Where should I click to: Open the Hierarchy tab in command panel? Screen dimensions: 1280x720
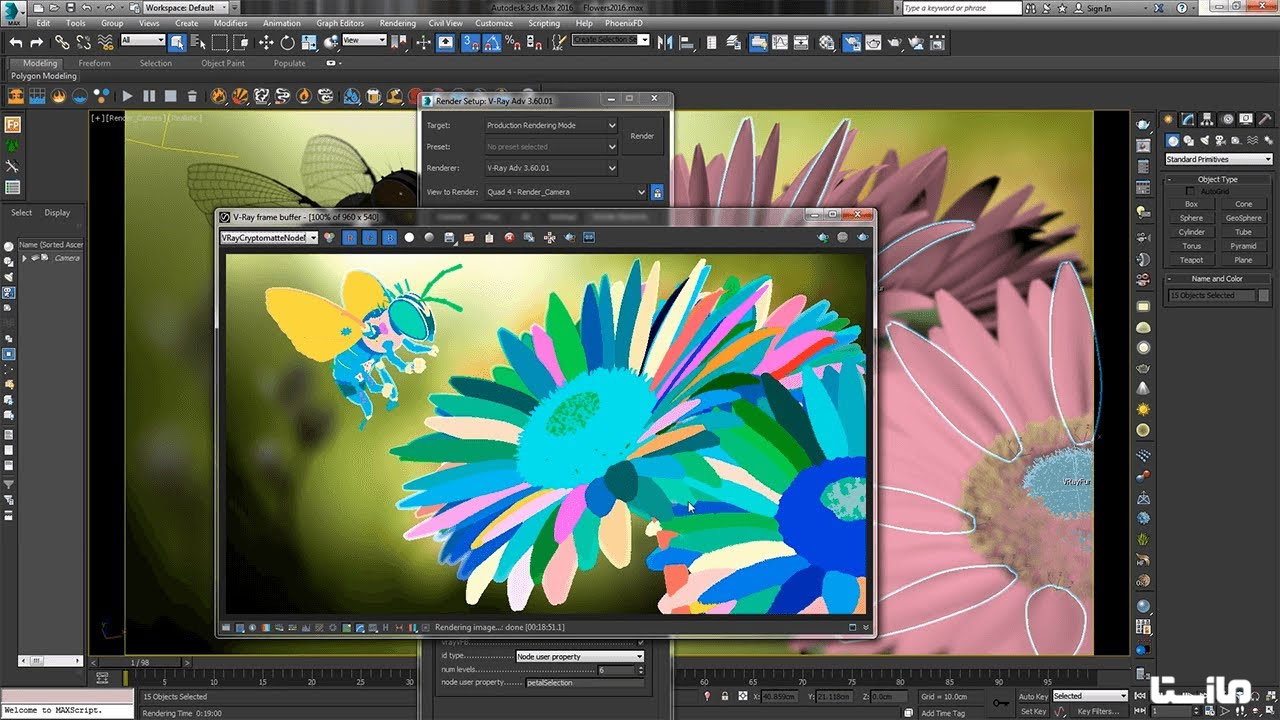click(1205, 120)
